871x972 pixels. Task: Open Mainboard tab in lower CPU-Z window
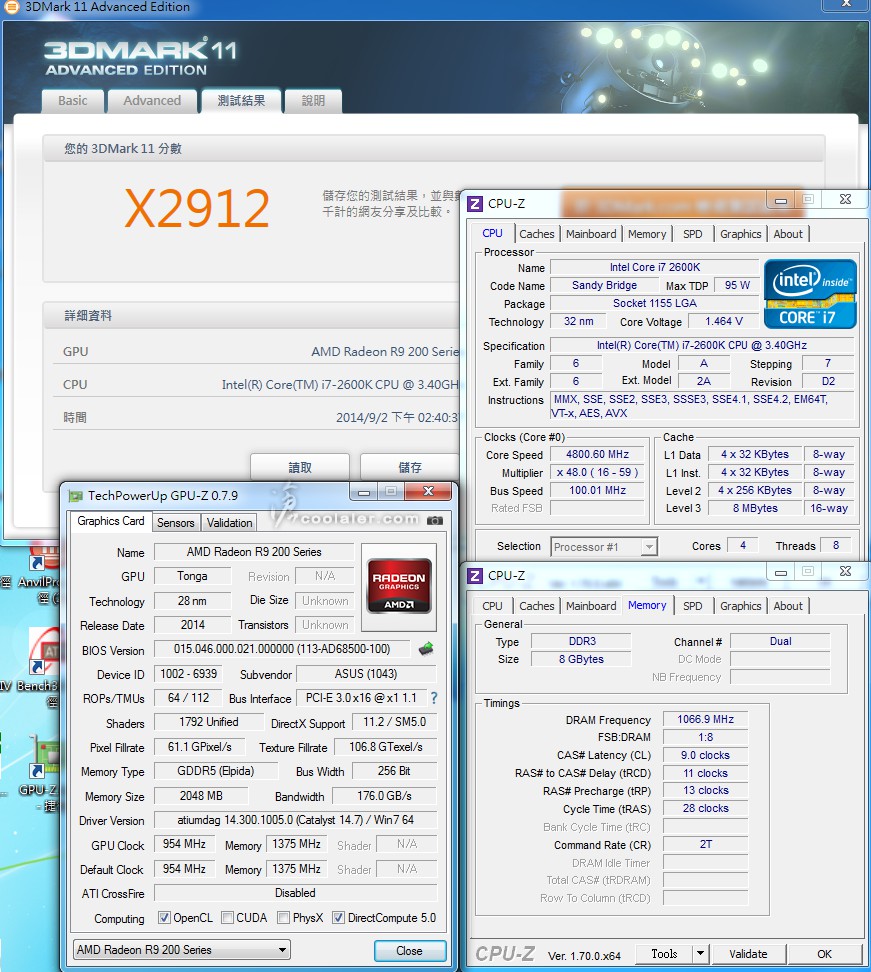click(x=591, y=606)
